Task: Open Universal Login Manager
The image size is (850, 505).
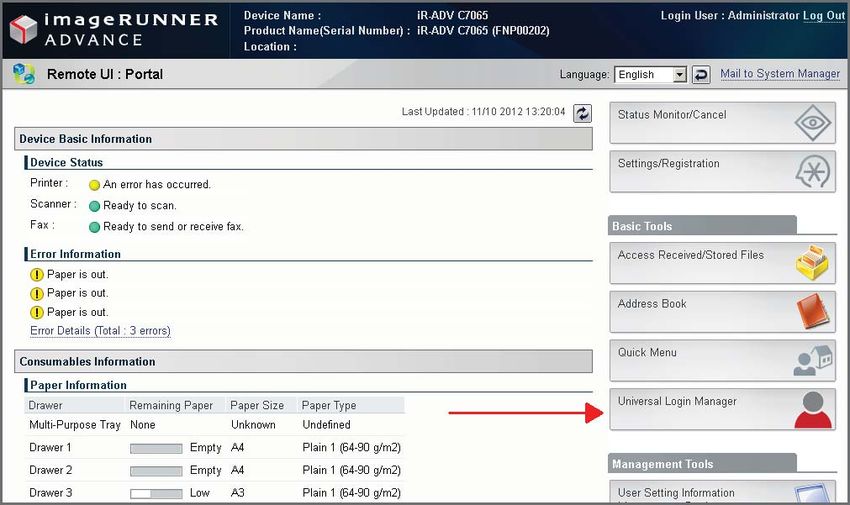Action: click(722, 409)
